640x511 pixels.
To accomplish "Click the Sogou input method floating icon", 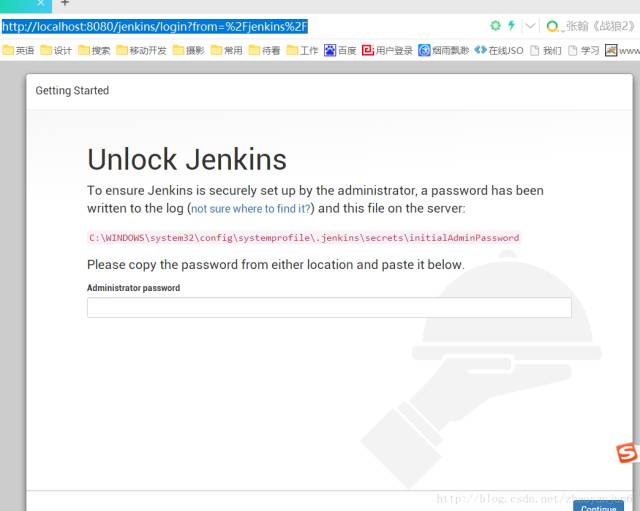I will point(627,453).
